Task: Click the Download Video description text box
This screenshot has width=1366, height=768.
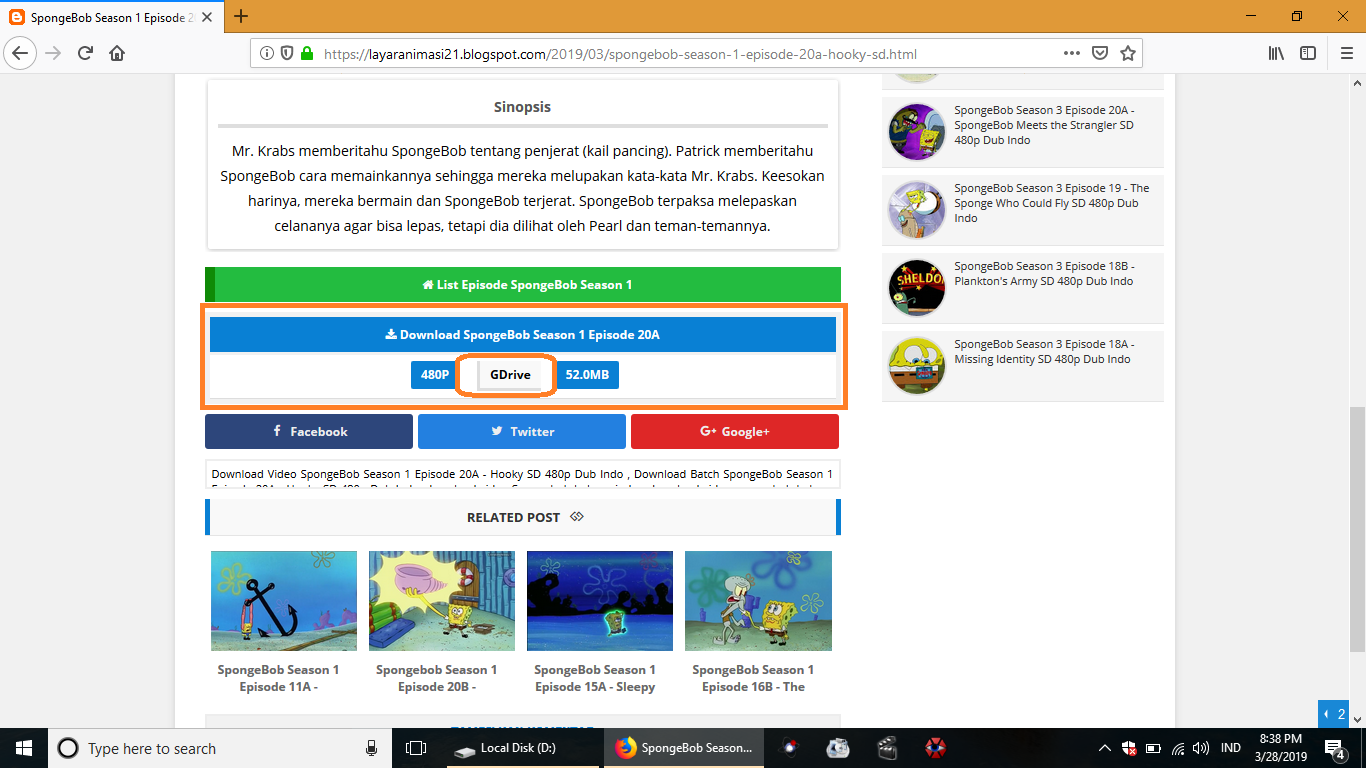Action: coord(523,474)
